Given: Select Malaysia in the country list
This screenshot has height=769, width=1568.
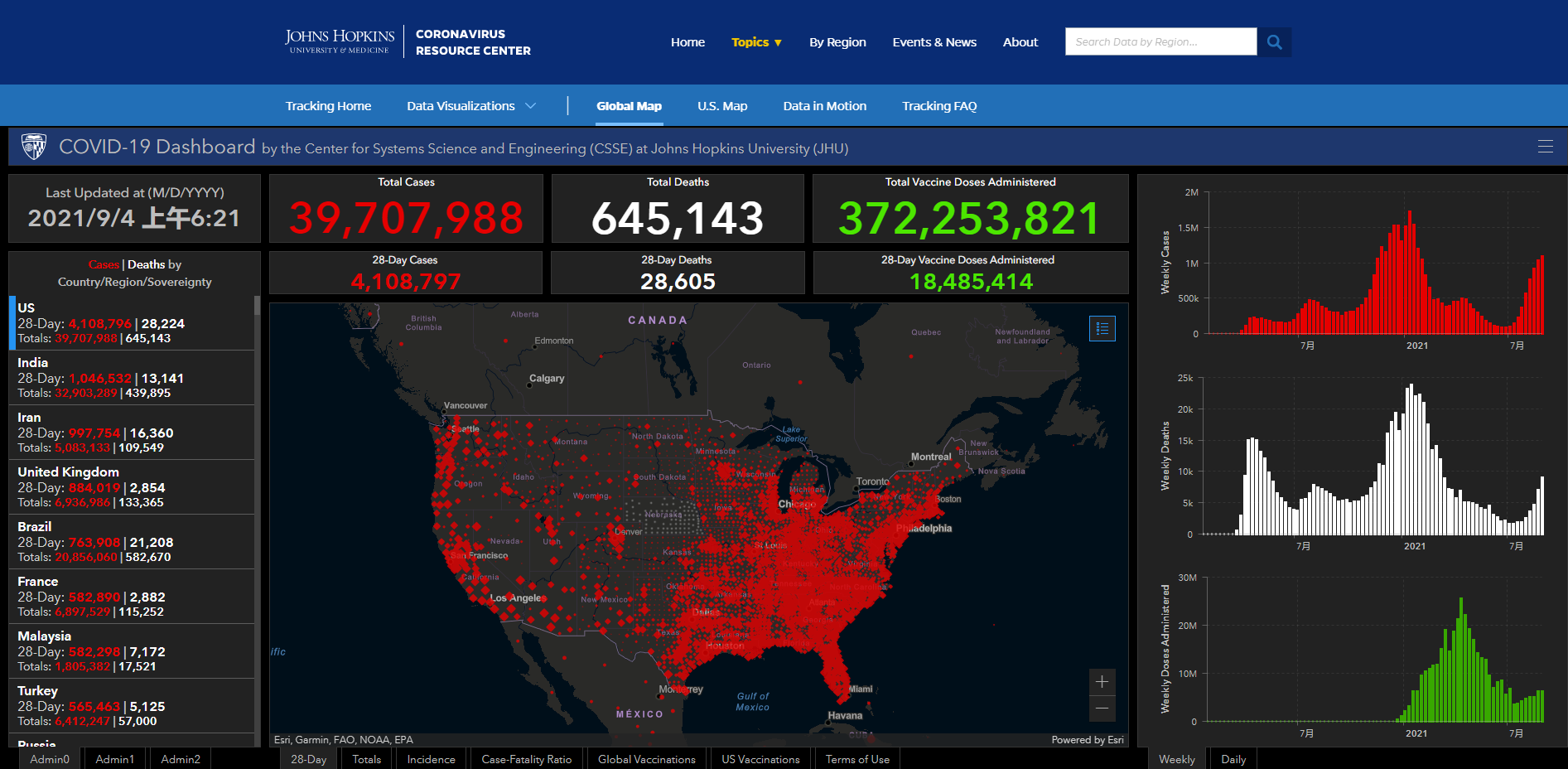Looking at the screenshot, I should click(133, 651).
